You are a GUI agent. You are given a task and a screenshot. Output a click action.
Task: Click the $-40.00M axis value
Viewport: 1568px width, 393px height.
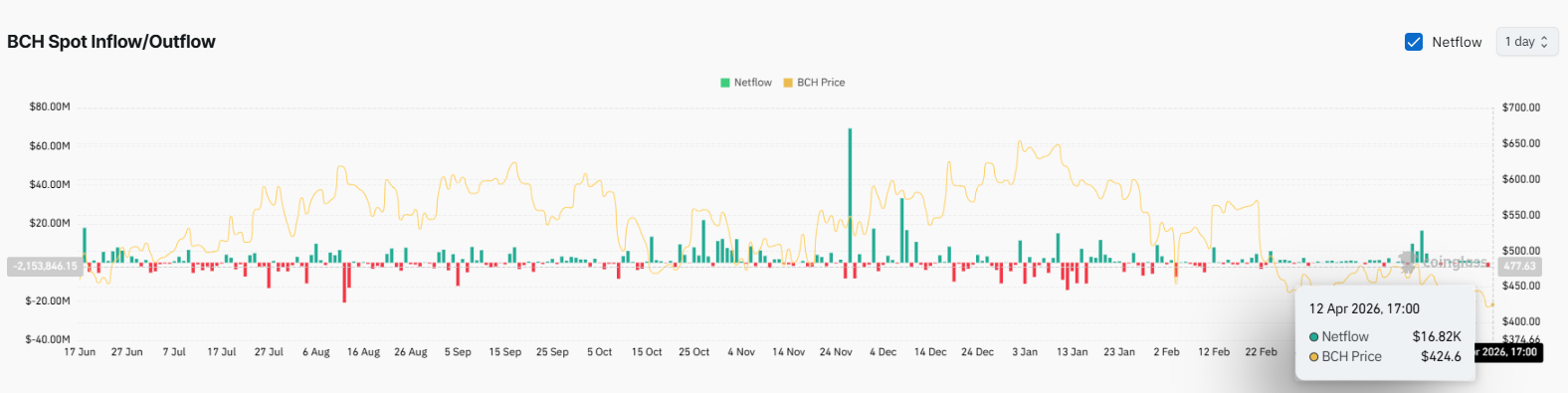[48, 340]
